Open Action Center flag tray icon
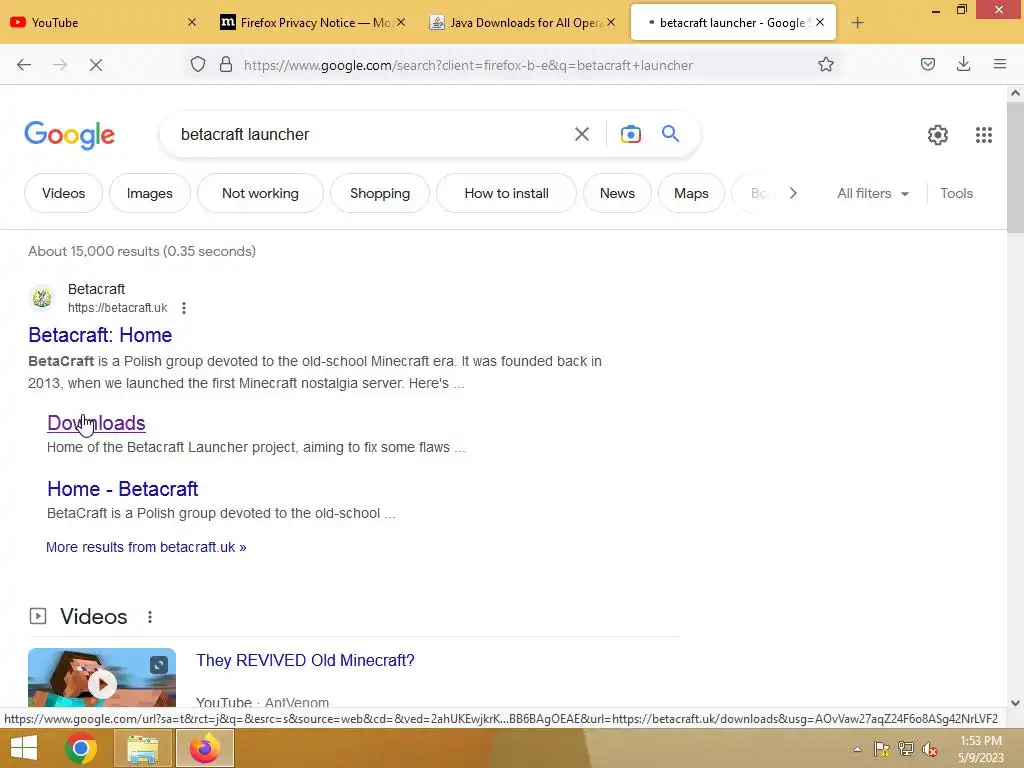The width and height of the screenshot is (1024, 768). (882, 749)
